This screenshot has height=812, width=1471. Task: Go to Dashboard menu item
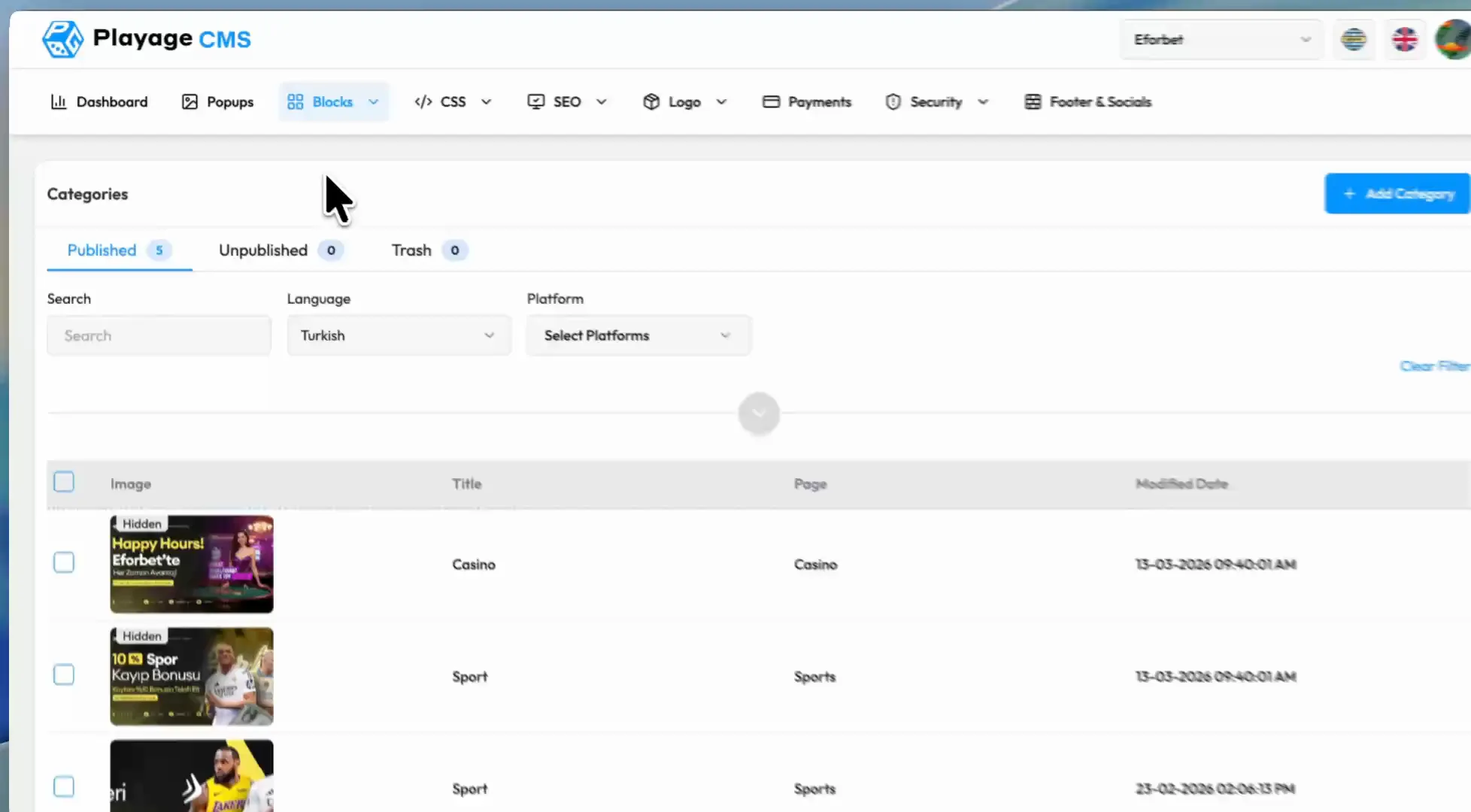click(x=99, y=101)
